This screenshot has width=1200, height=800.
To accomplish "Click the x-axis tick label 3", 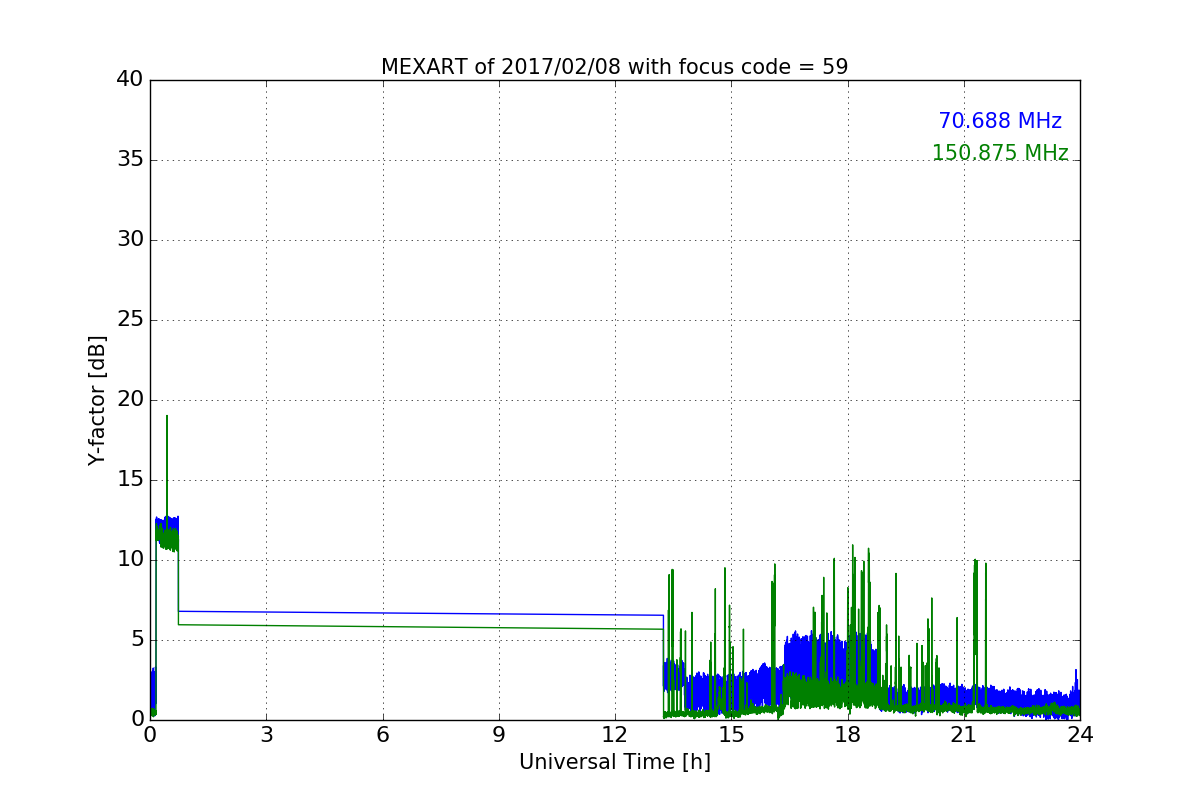I will [266, 735].
